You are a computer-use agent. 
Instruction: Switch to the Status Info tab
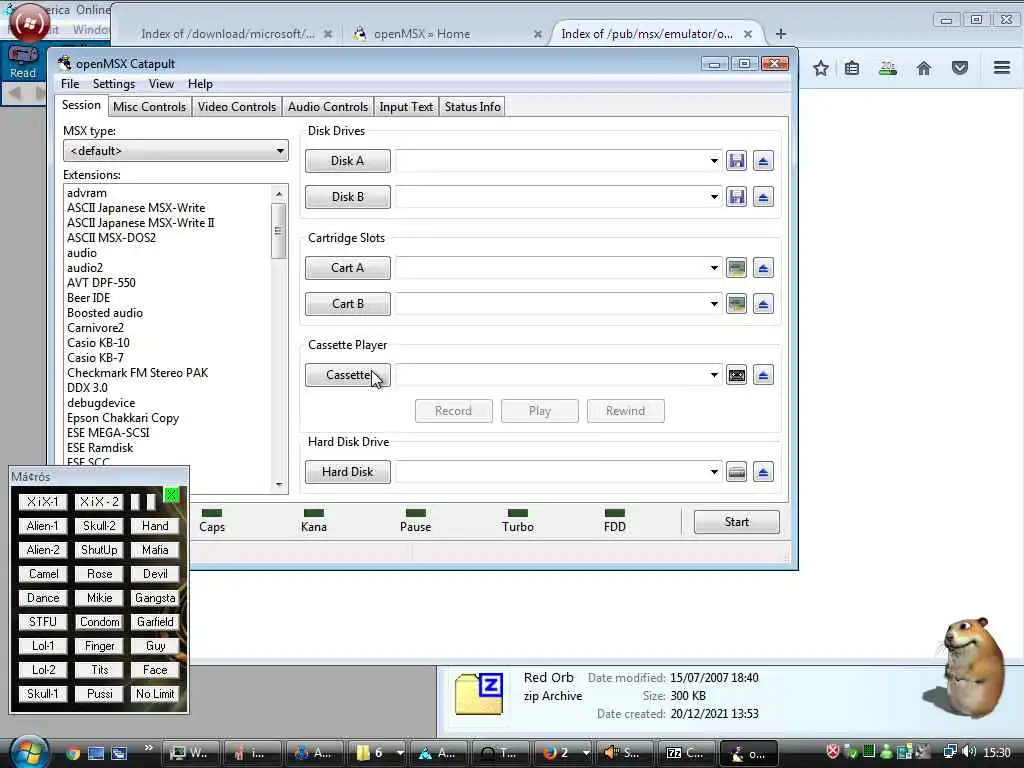472,106
